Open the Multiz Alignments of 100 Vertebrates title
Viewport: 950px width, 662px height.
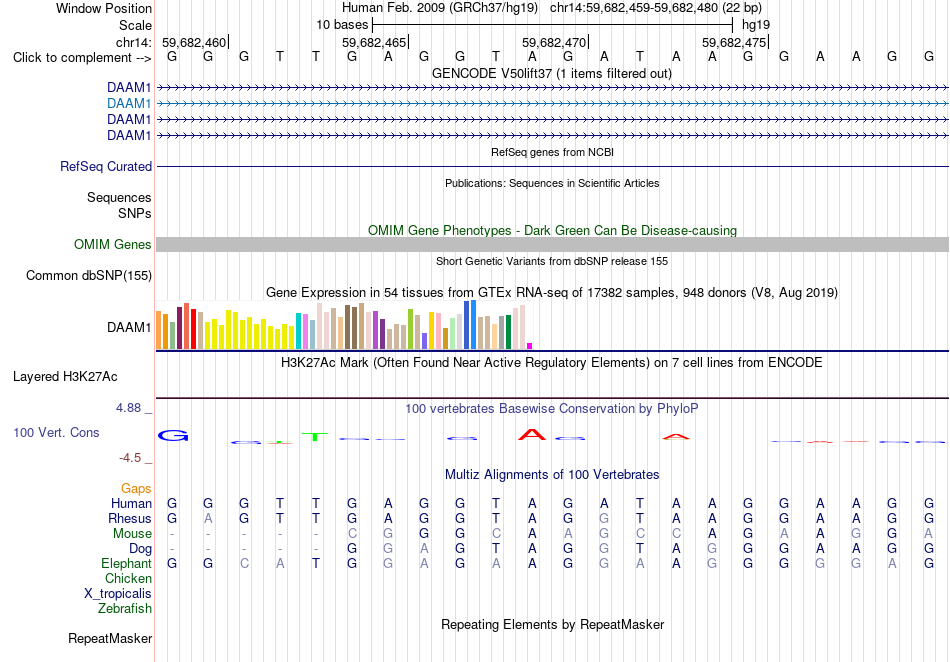tap(552, 474)
